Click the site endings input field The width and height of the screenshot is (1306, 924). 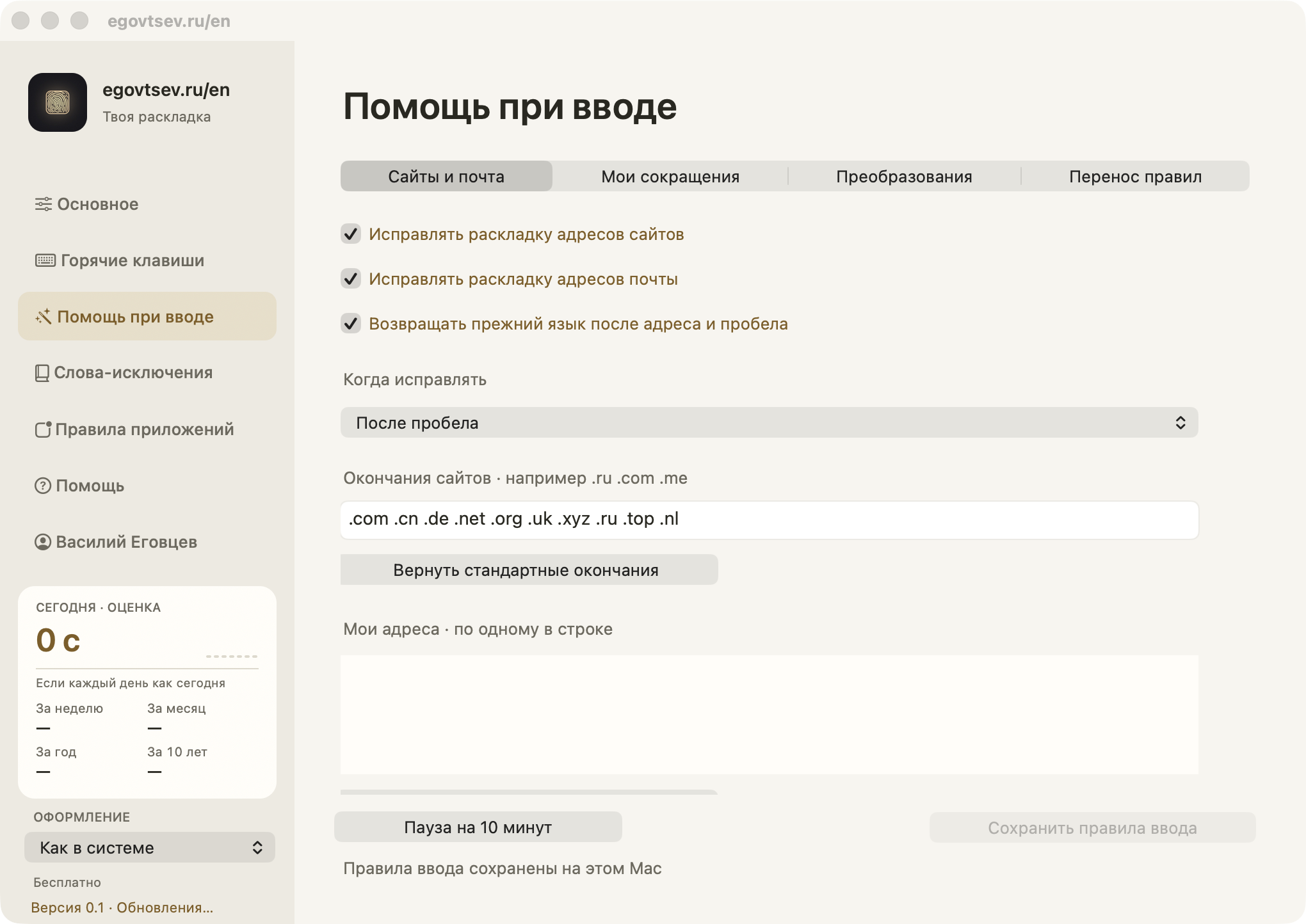click(769, 520)
